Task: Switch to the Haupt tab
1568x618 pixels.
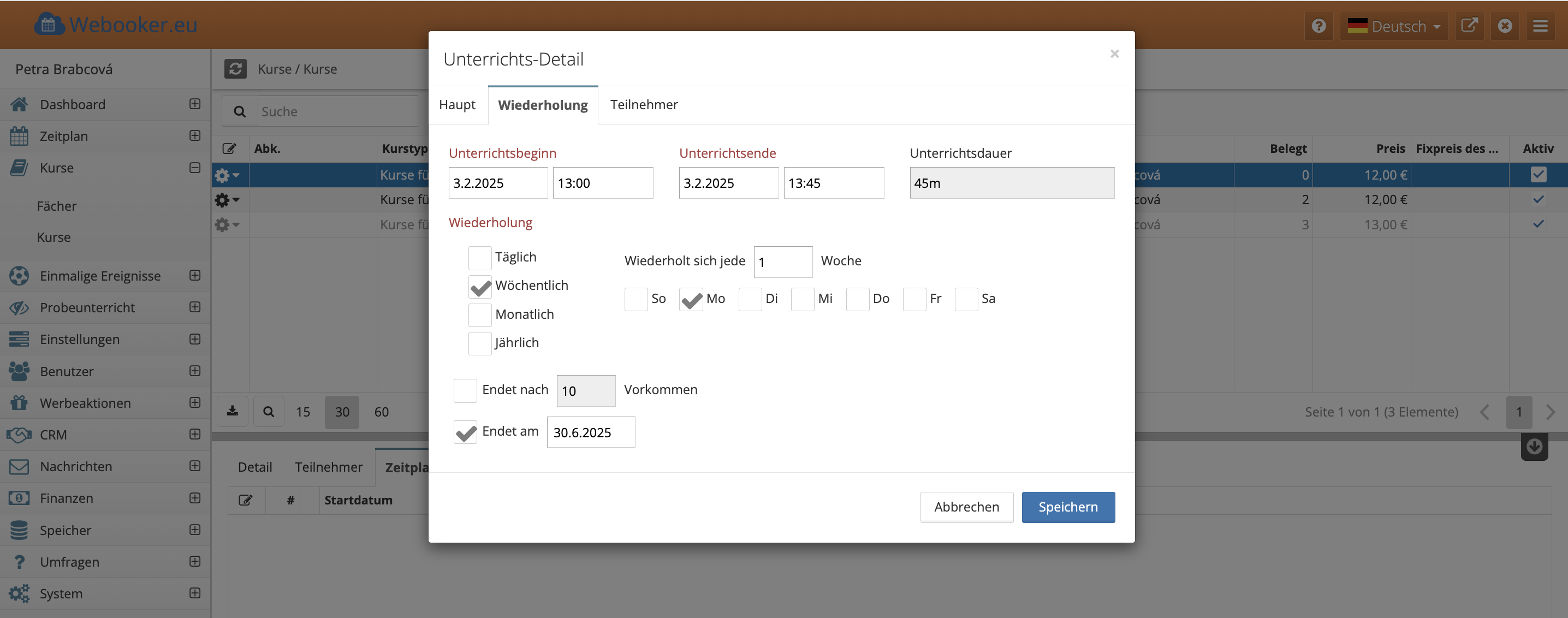Action: click(x=456, y=105)
